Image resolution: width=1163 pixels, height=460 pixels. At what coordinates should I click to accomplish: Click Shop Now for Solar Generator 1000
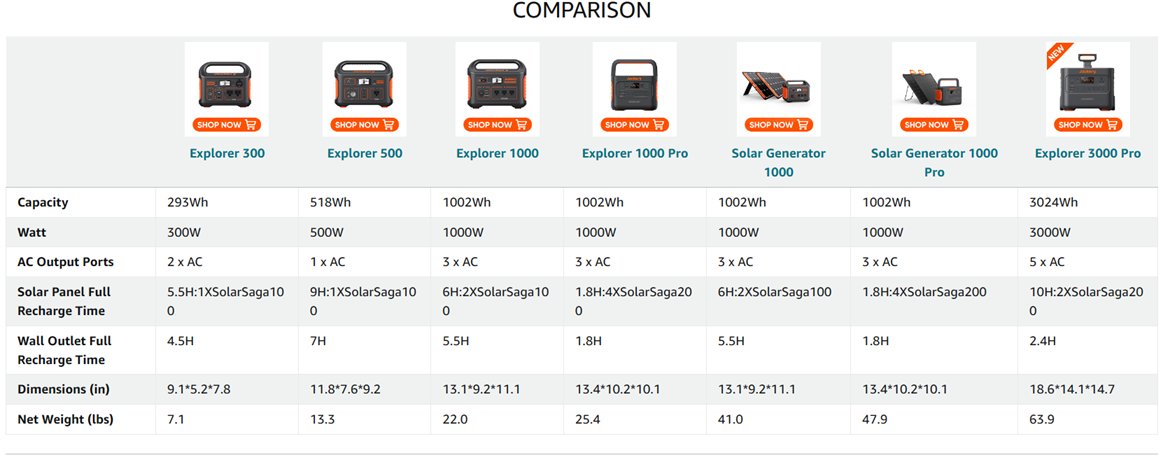tap(778, 125)
